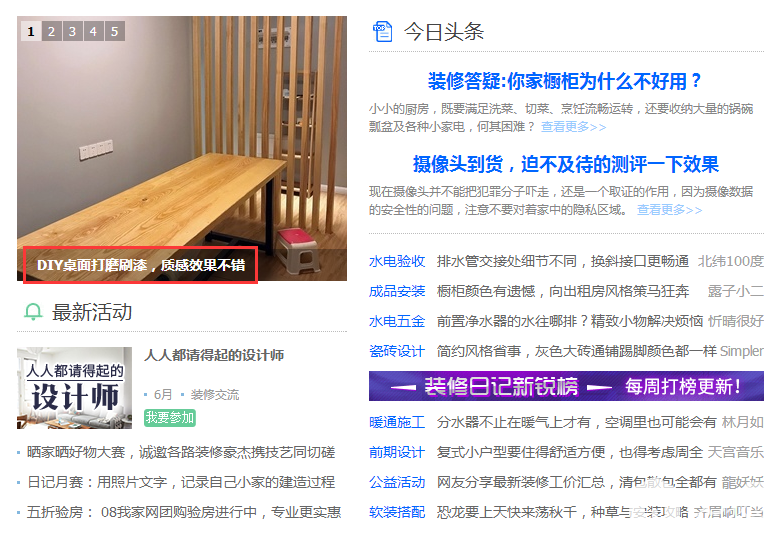Viewport: 784px width, 538px height.
Task: Open the 瓷砖设计 category link
Action: coord(397,352)
